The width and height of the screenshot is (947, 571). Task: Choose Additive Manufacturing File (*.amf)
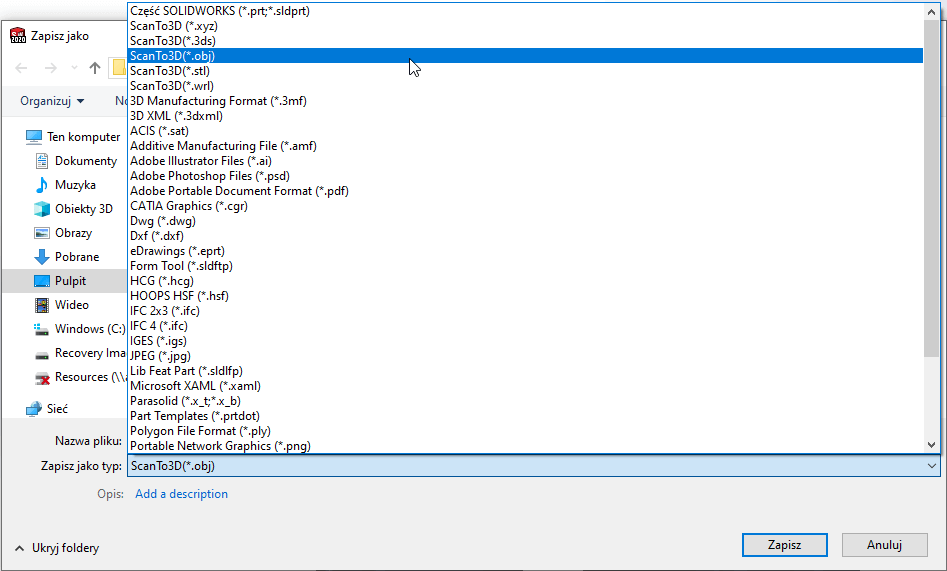tap(525, 146)
